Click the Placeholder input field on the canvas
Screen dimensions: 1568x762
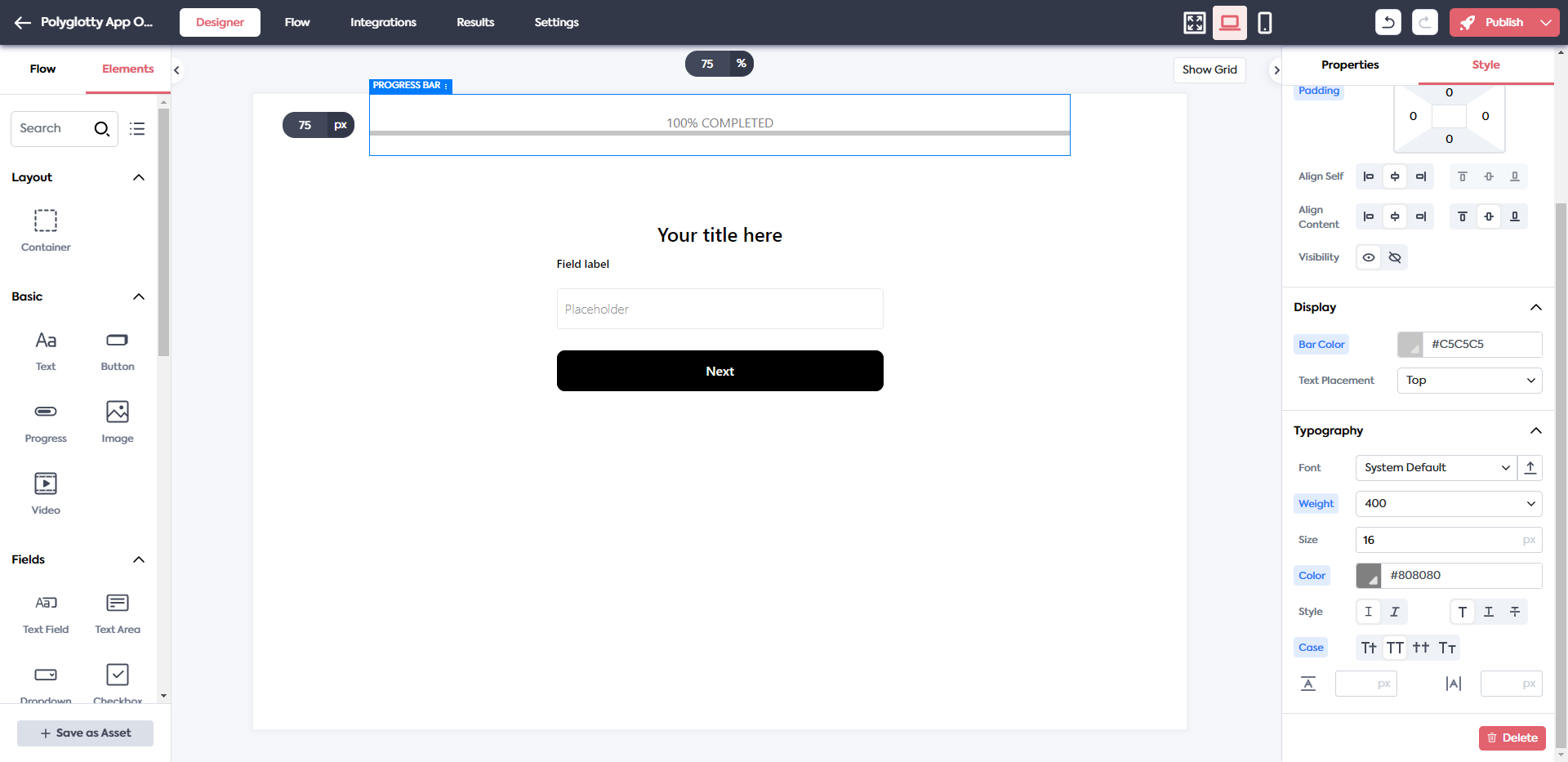(x=719, y=309)
